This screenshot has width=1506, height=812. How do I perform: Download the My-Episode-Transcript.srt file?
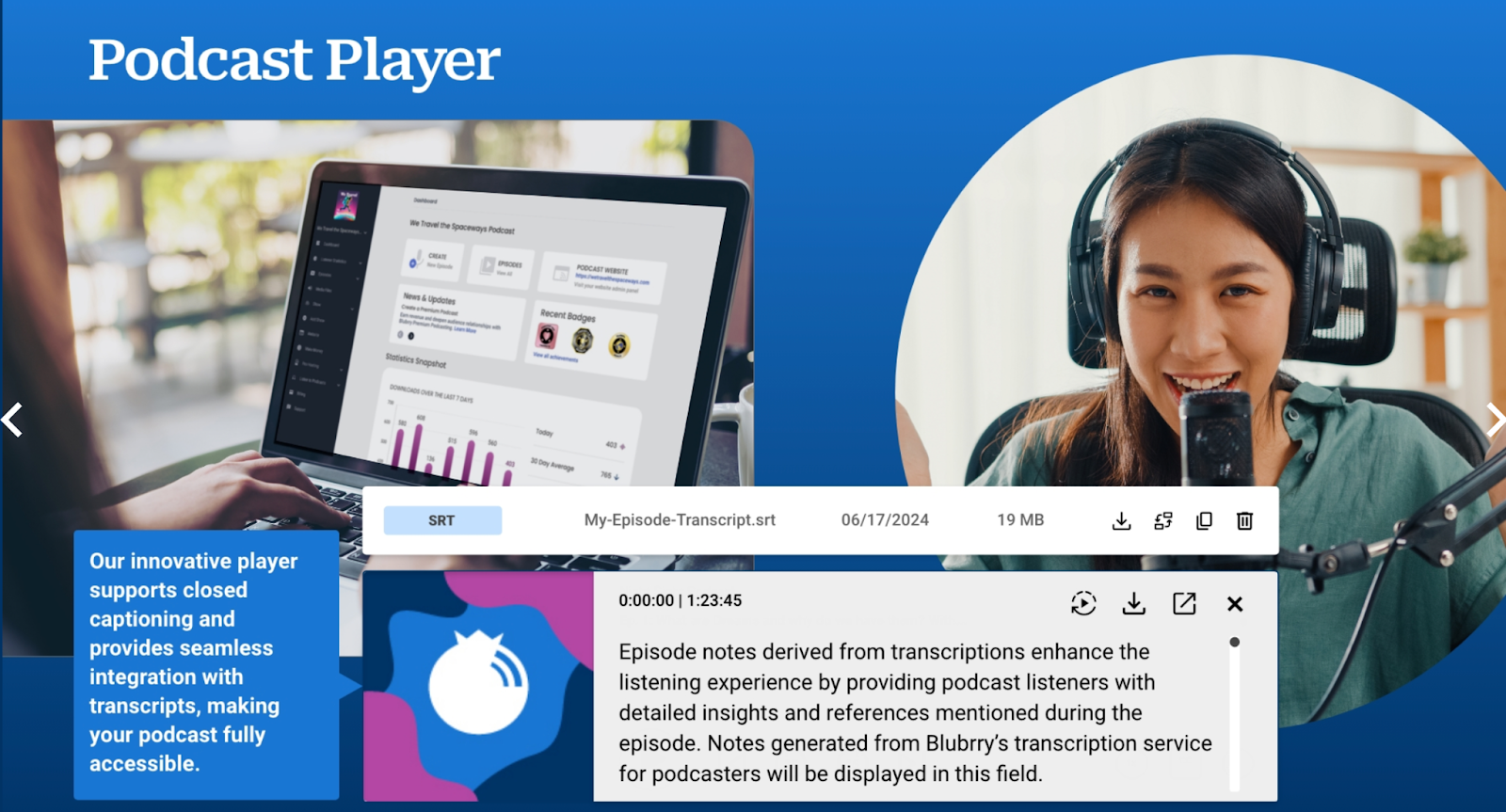pyautogui.click(x=1121, y=520)
